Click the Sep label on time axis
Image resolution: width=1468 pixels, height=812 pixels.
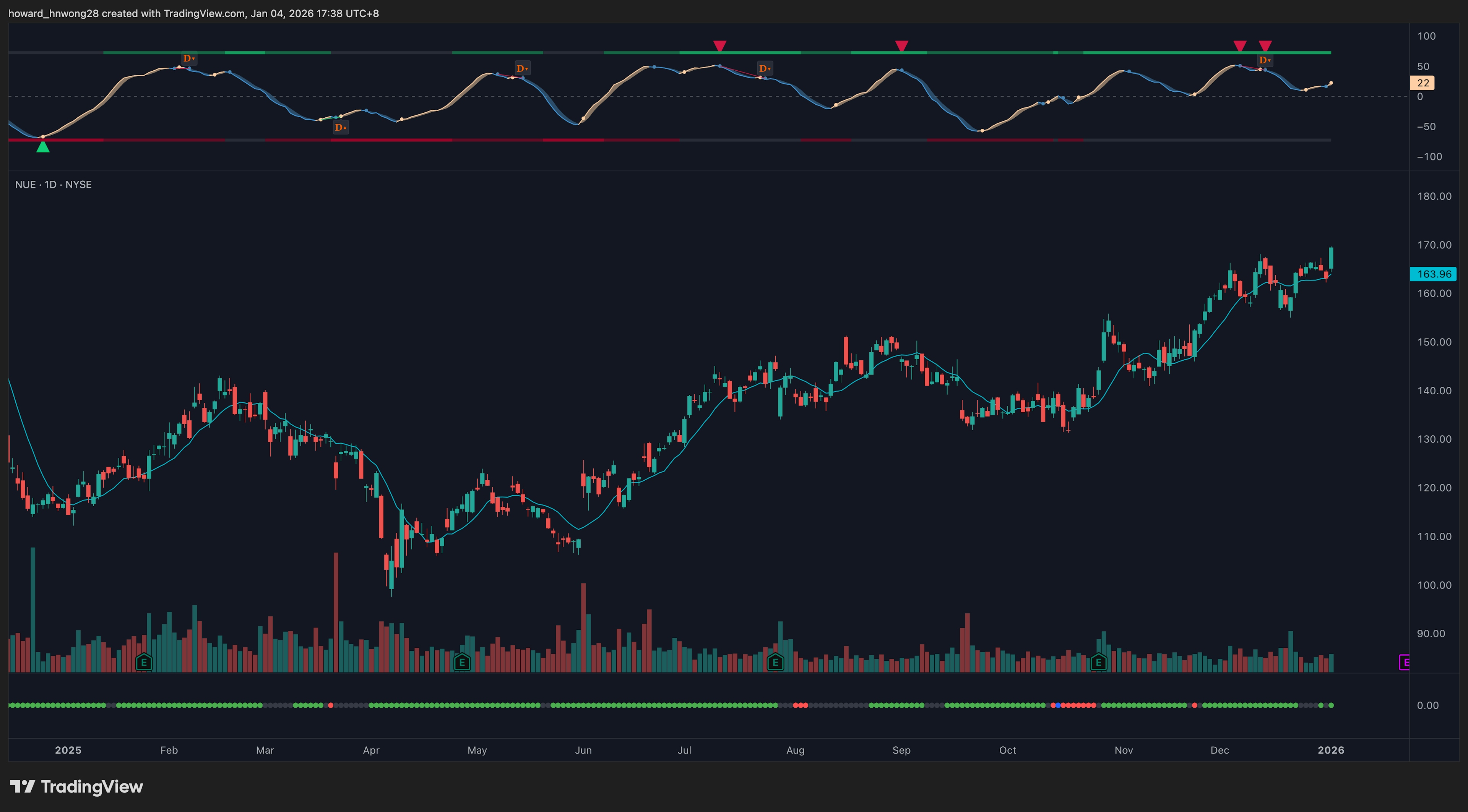point(901,750)
